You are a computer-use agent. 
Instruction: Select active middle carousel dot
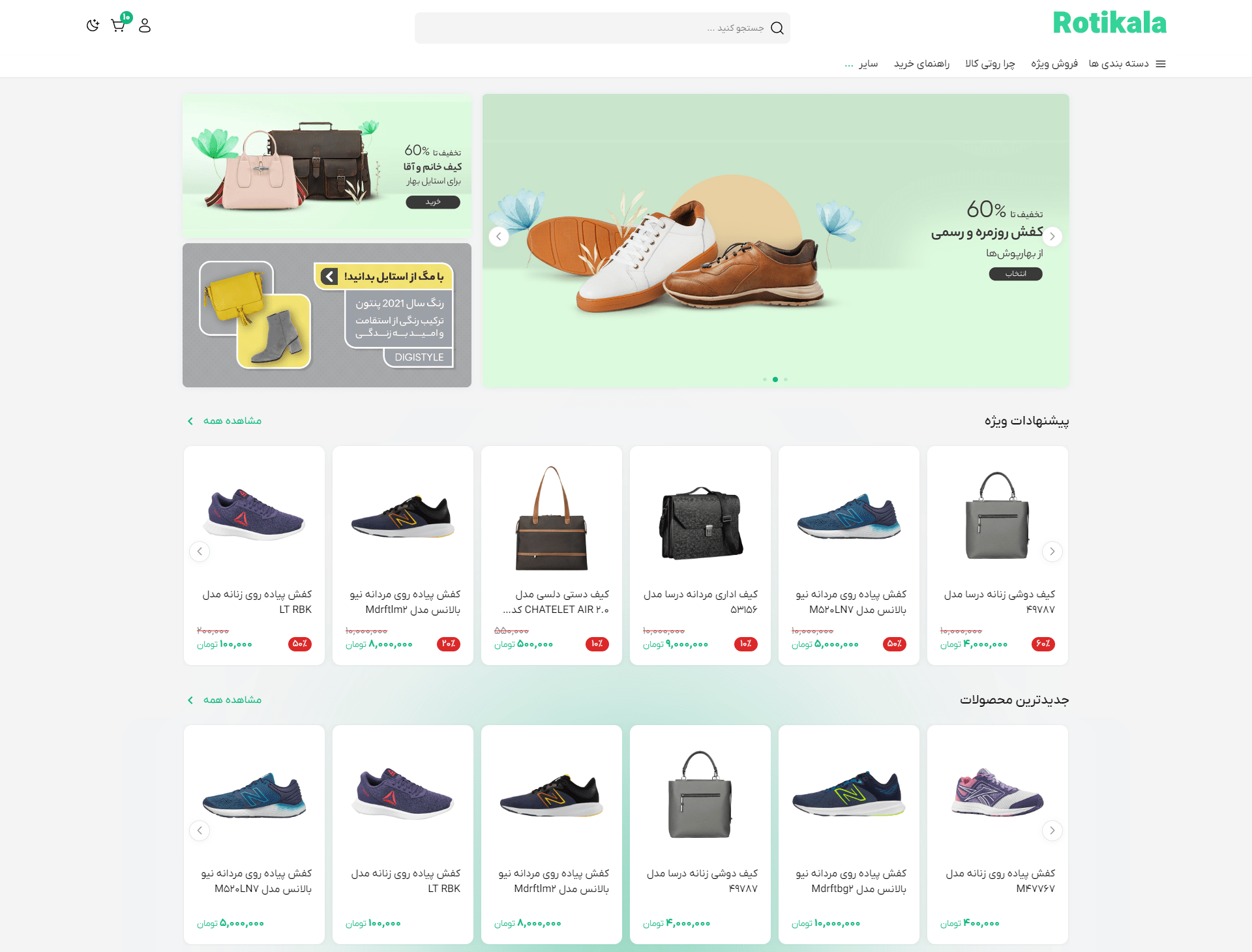click(x=775, y=379)
